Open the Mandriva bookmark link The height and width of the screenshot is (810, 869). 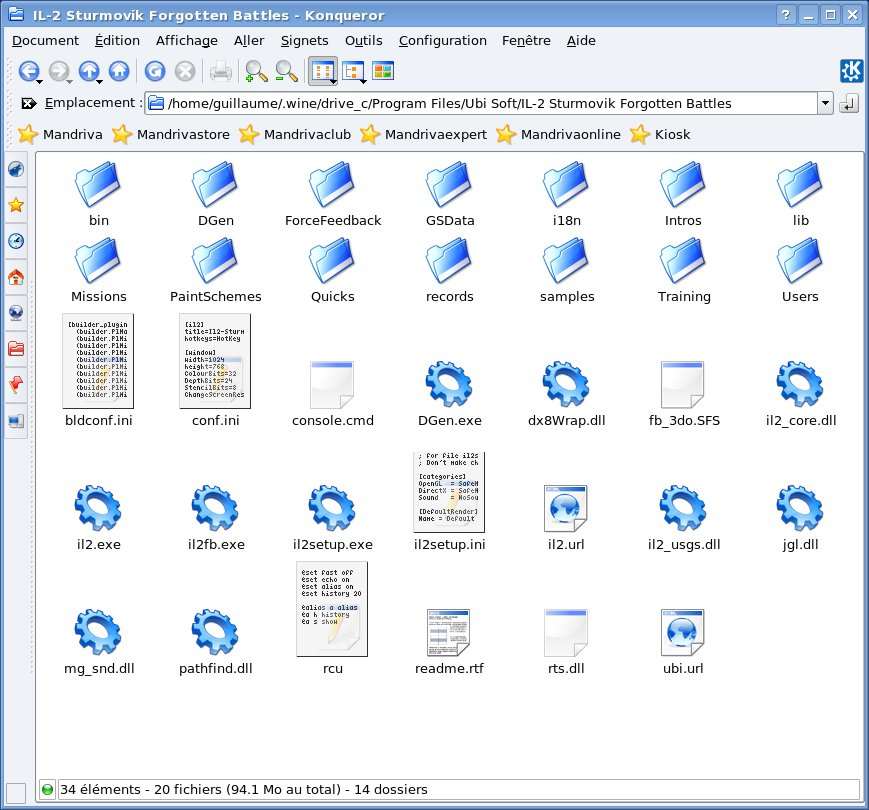pyautogui.click(x=60, y=134)
